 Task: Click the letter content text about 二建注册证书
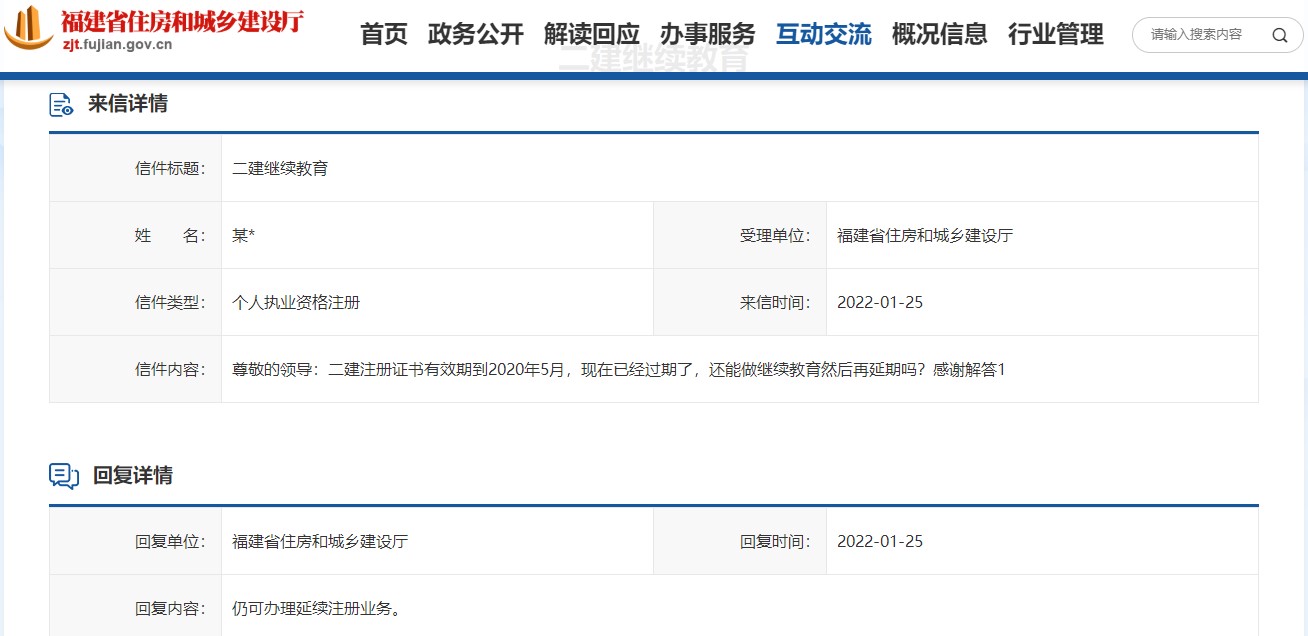(x=618, y=370)
